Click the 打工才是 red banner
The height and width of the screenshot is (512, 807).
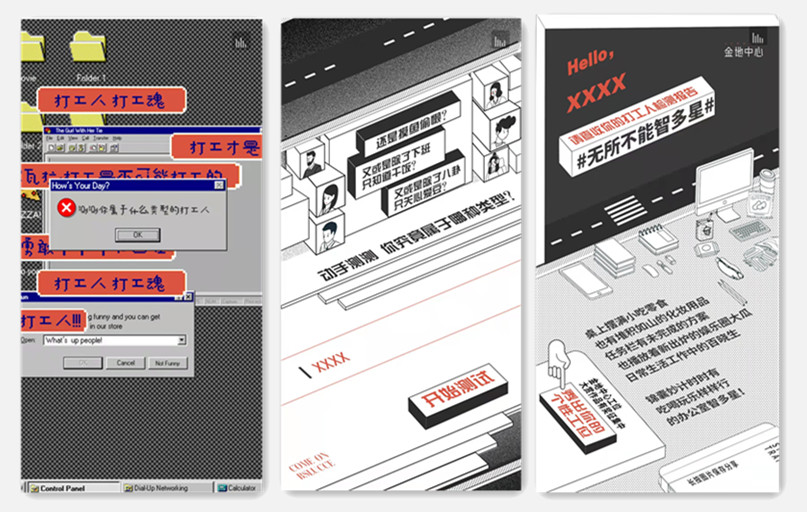217,147
